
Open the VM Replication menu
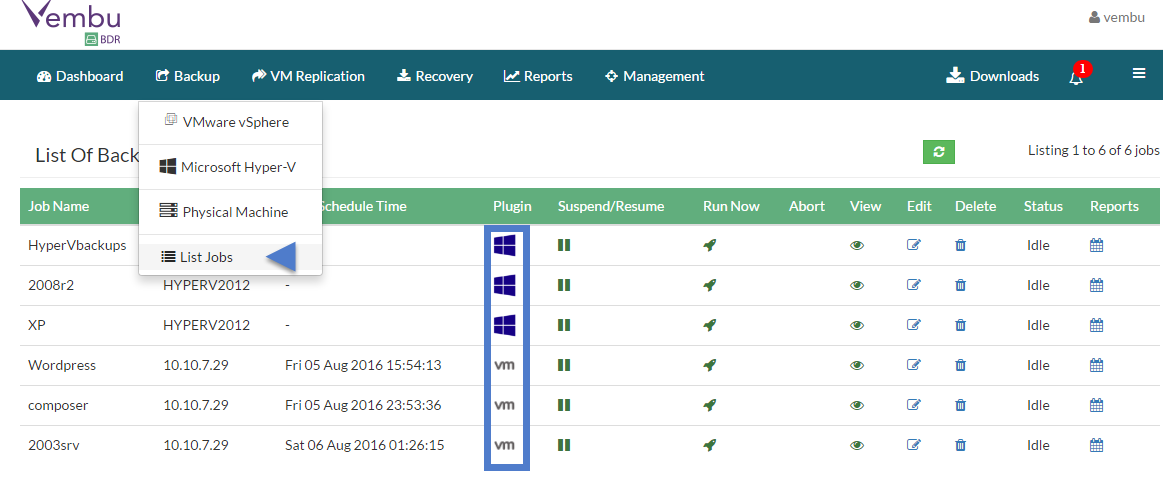[x=309, y=76]
